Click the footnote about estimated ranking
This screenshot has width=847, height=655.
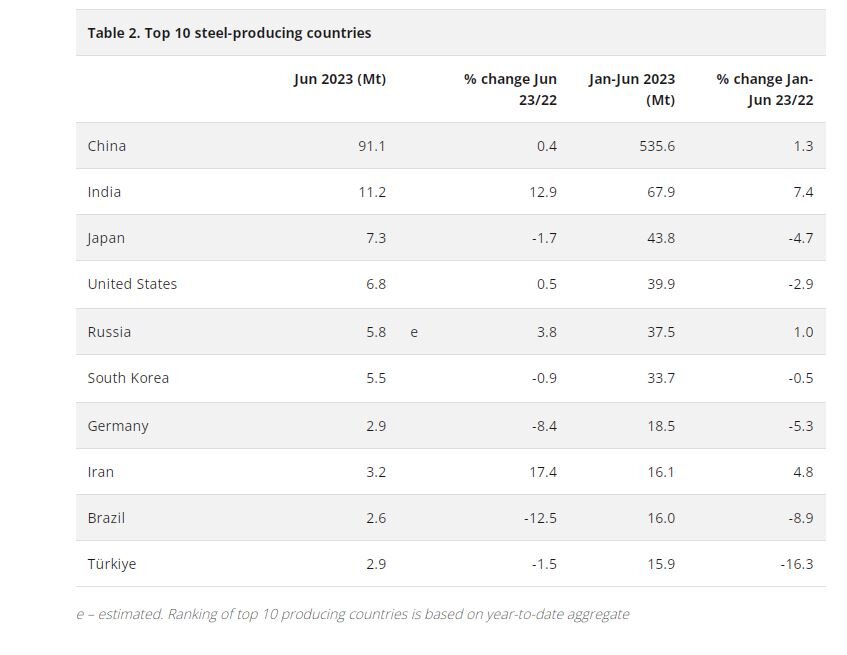click(353, 614)
